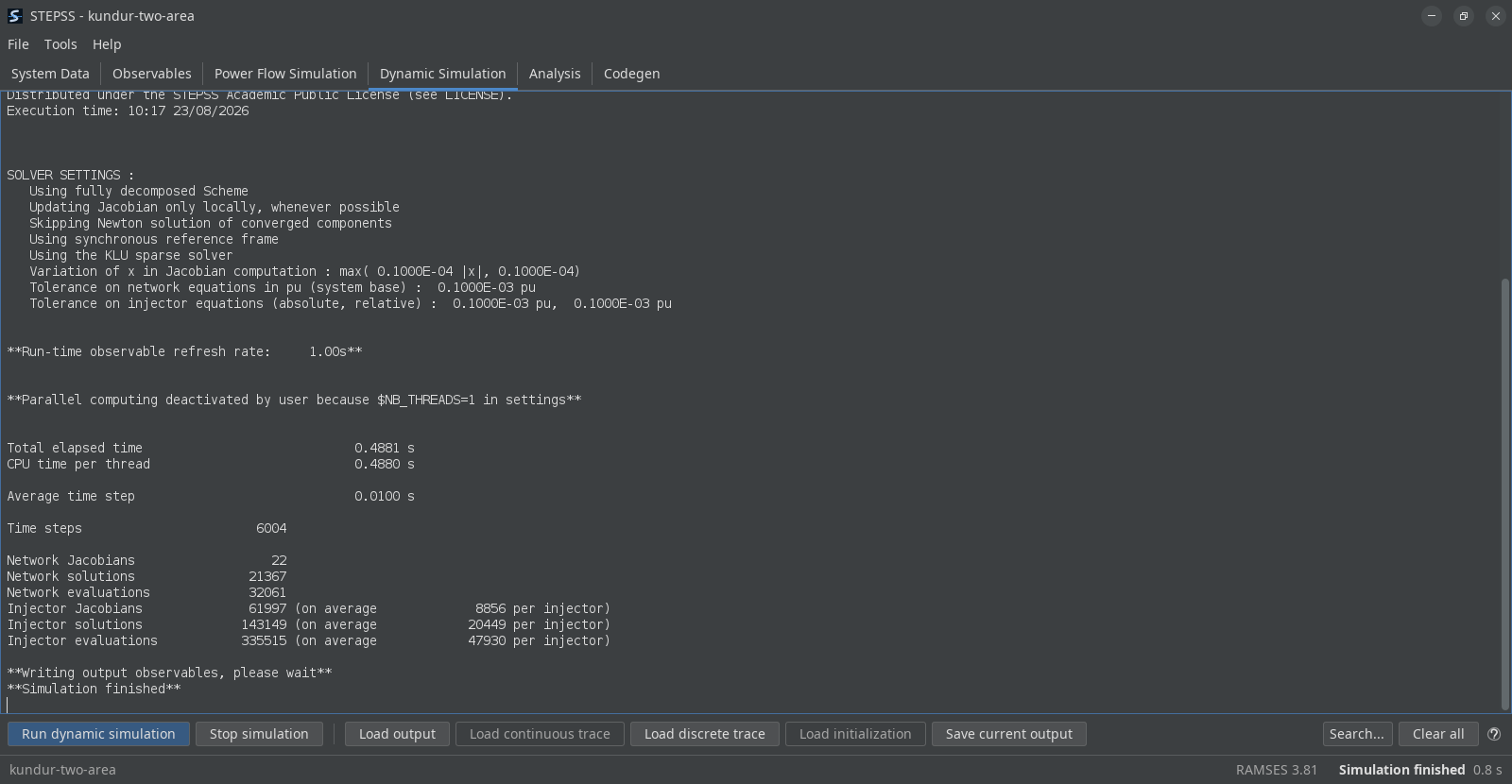
Task: Click the 'Writing output observables' line
Action: [x=169, y=673]
